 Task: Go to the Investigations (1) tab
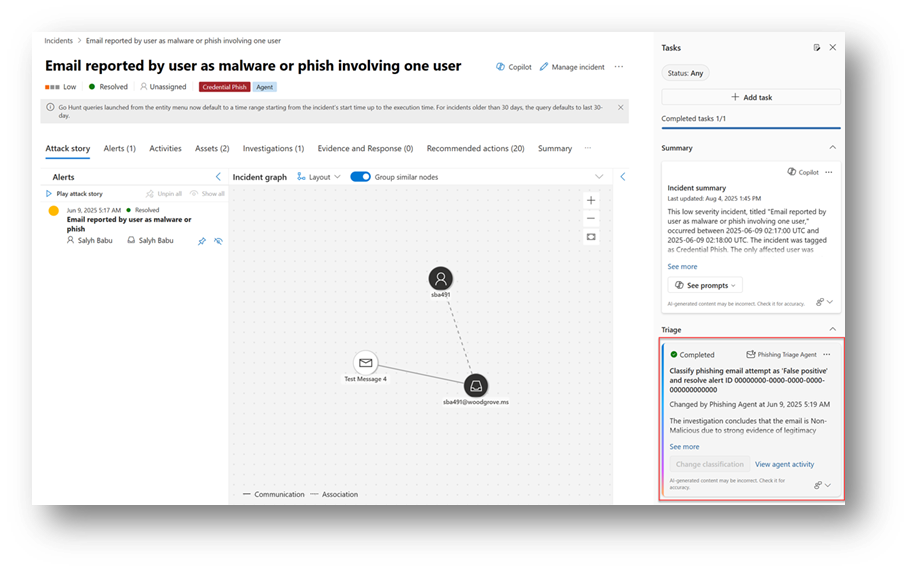[x=273, y=149]
